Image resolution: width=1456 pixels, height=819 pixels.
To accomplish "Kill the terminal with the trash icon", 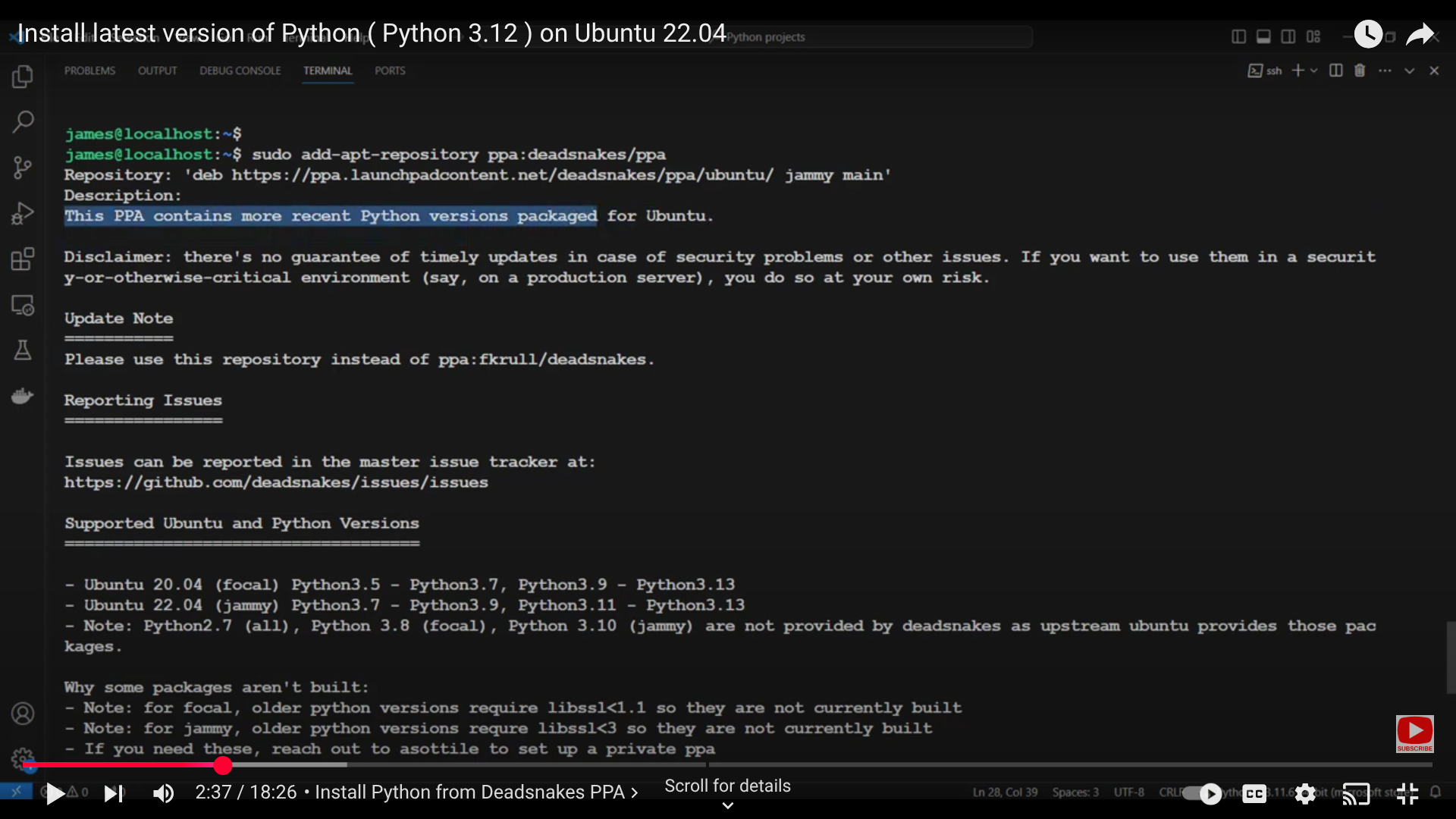I will pos(1360,71).
